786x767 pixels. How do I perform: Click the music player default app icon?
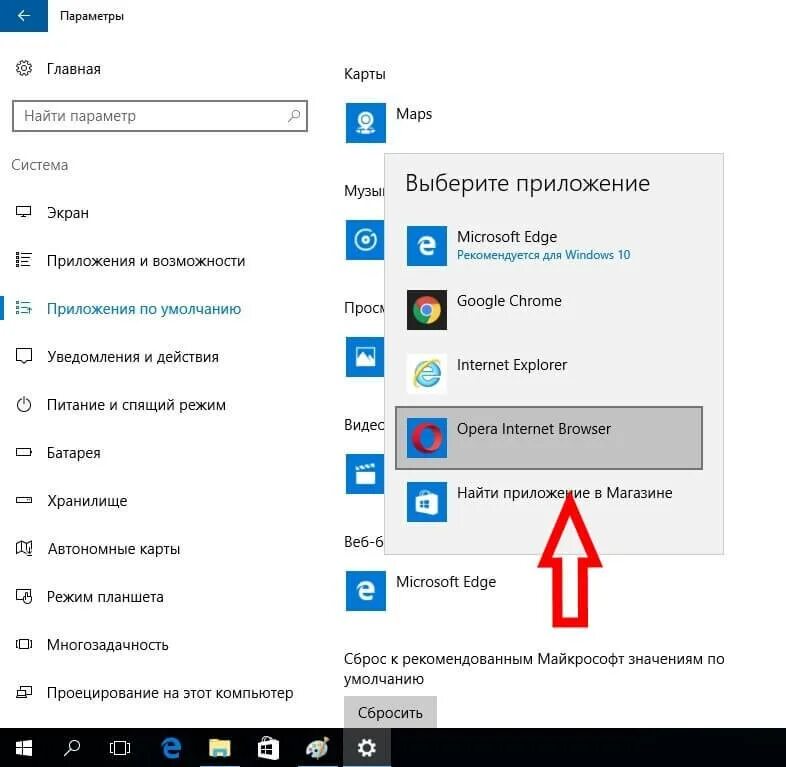[365, 240]
